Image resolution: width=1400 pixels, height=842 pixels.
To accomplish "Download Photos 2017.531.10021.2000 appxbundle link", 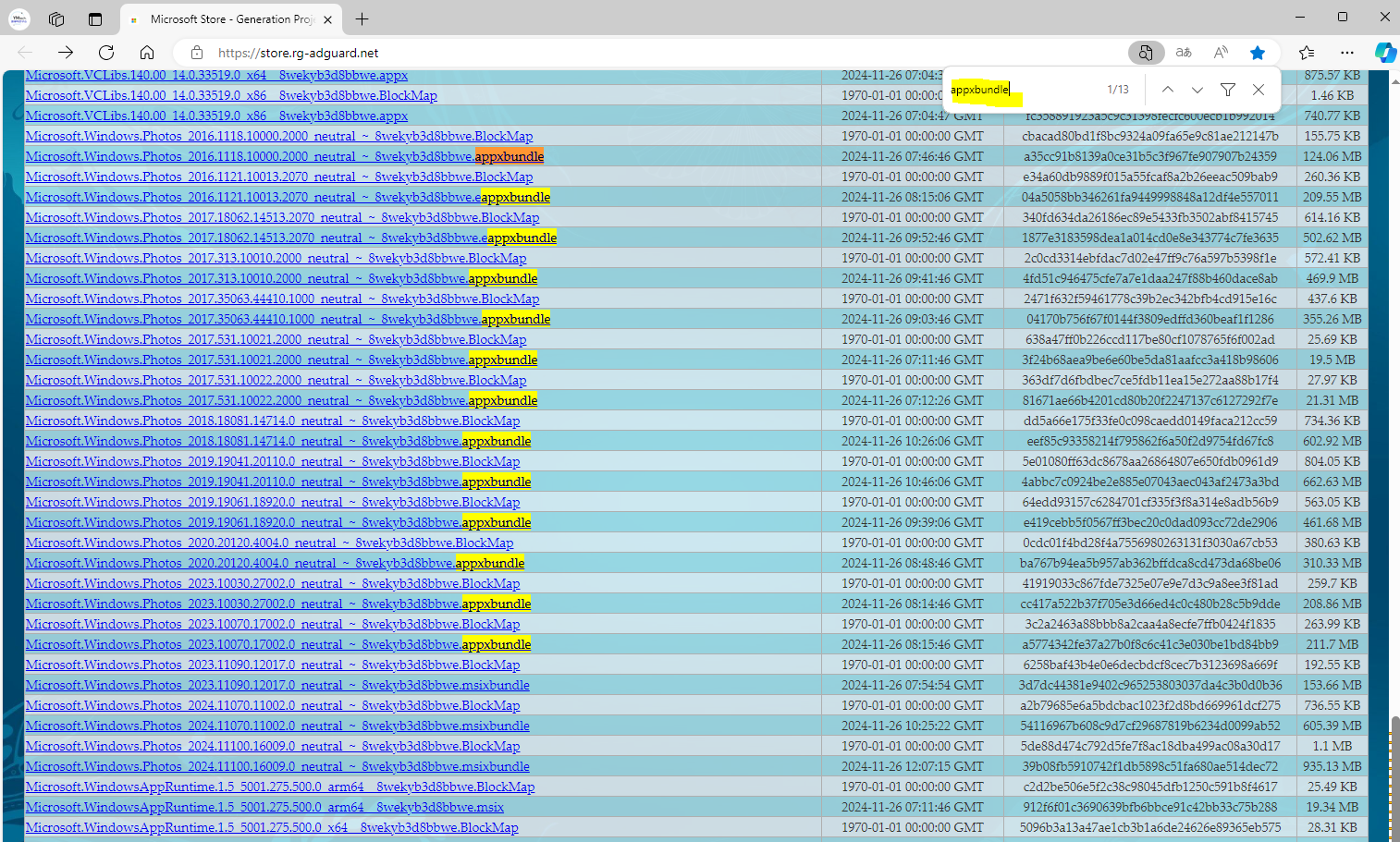I will (x=281, y=360).
